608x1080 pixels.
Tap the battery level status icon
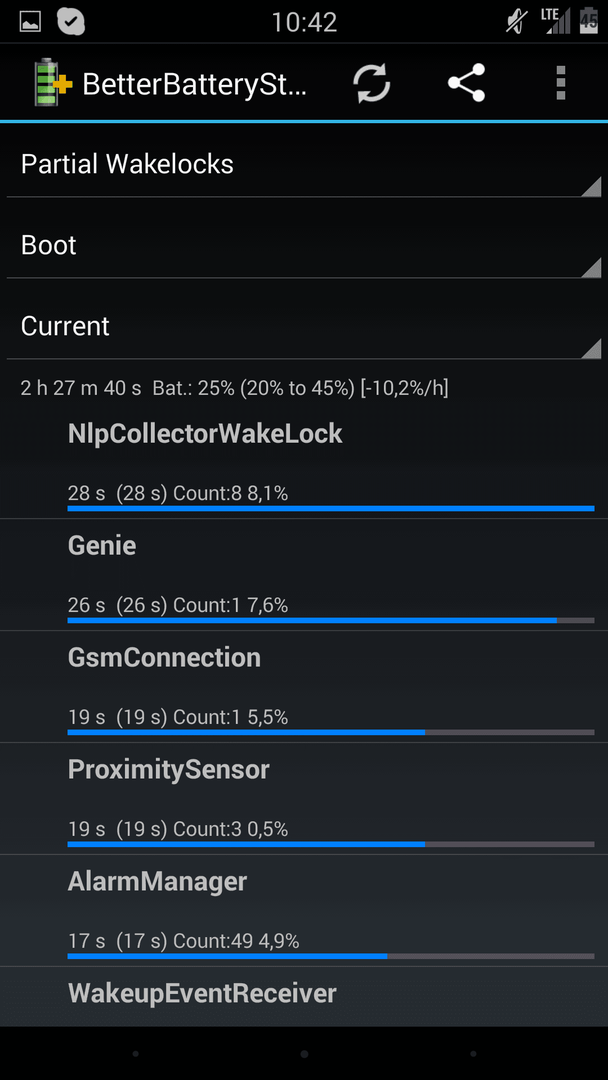(589, 21)
